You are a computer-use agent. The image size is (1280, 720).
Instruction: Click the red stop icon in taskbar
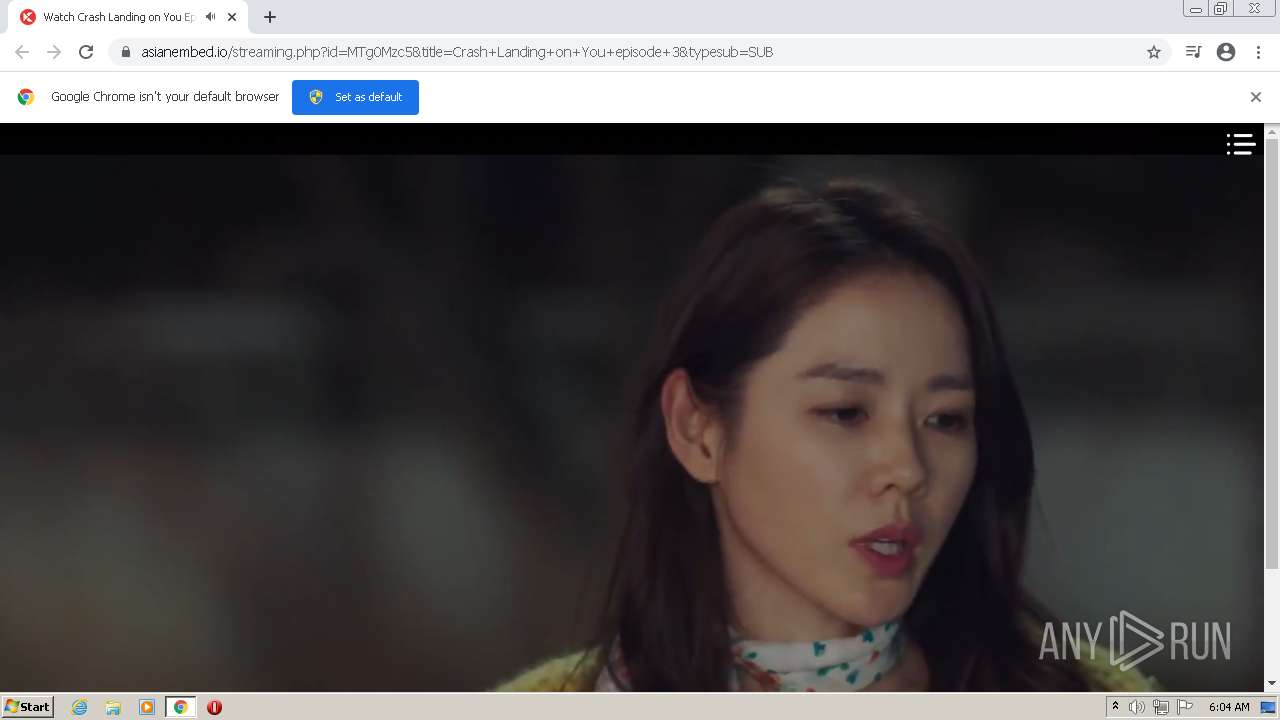tap(214, 707)
